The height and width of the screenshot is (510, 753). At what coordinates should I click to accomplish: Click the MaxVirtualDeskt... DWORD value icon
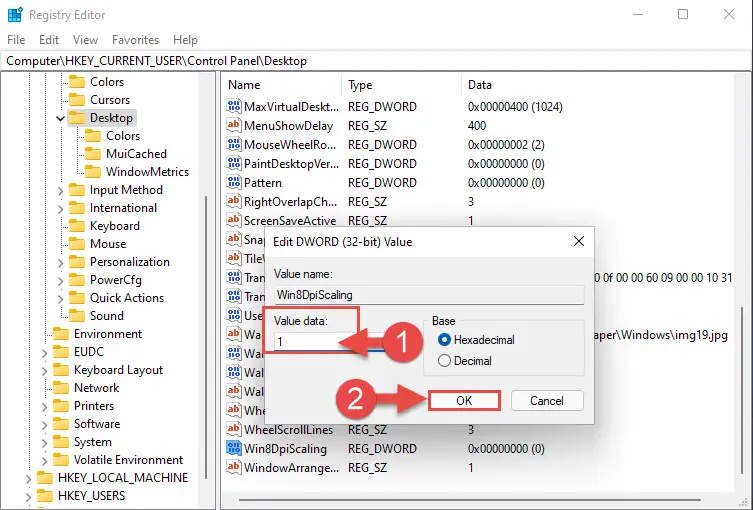point(234,106)
